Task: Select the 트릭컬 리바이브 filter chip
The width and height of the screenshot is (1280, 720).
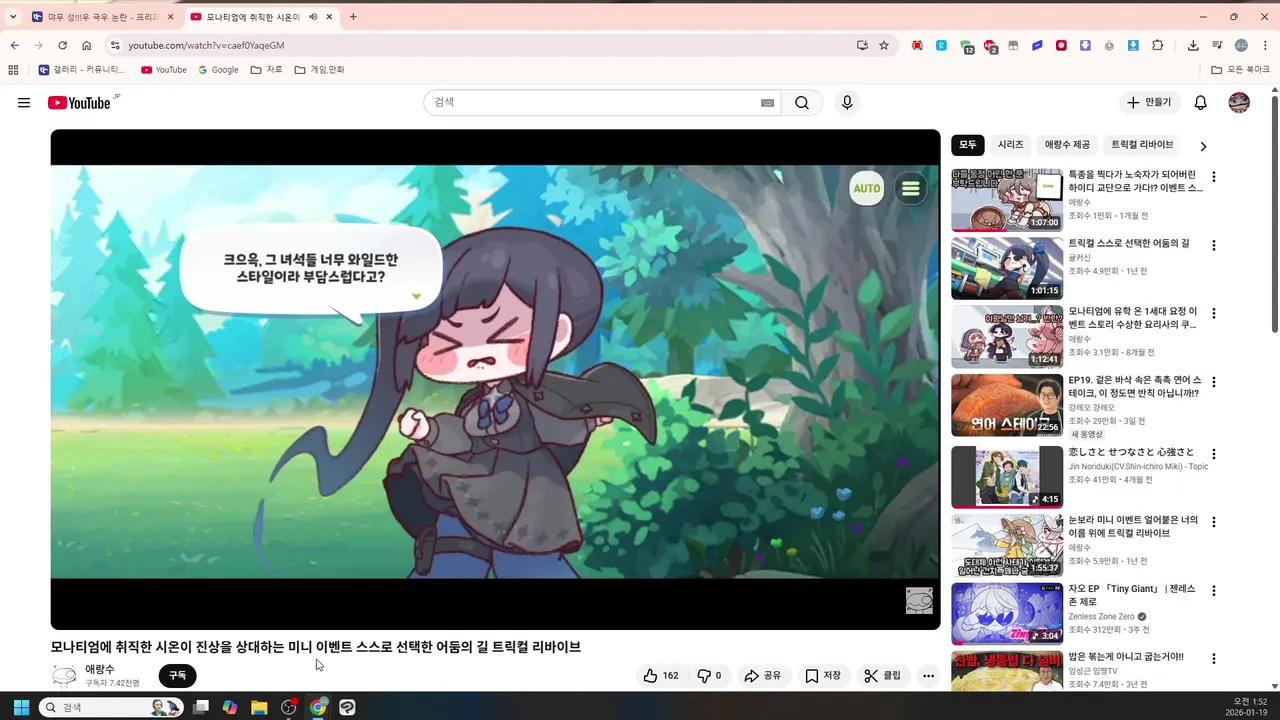Action: pos(1142,145)
